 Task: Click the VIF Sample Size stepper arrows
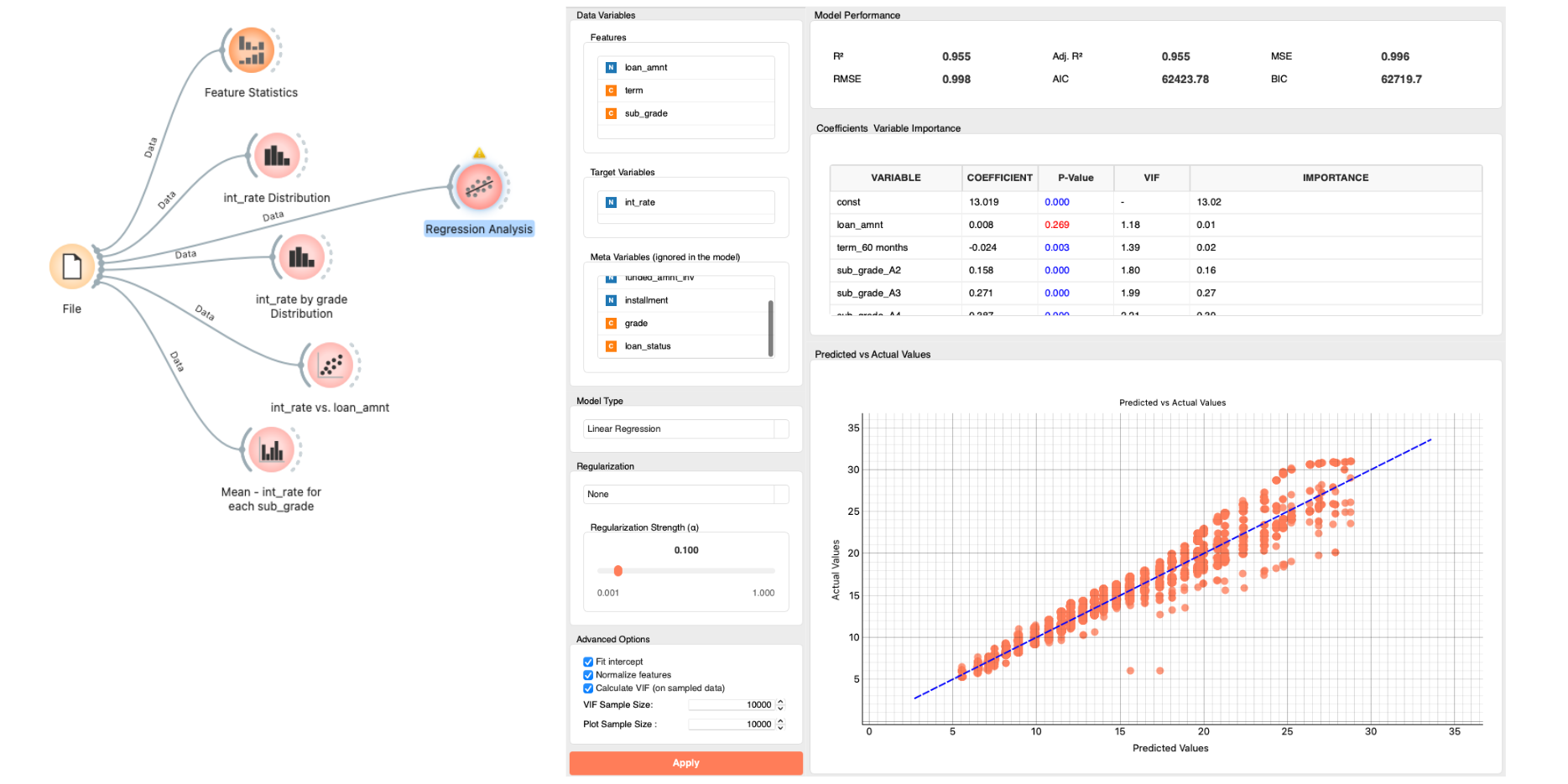point(780,705)
